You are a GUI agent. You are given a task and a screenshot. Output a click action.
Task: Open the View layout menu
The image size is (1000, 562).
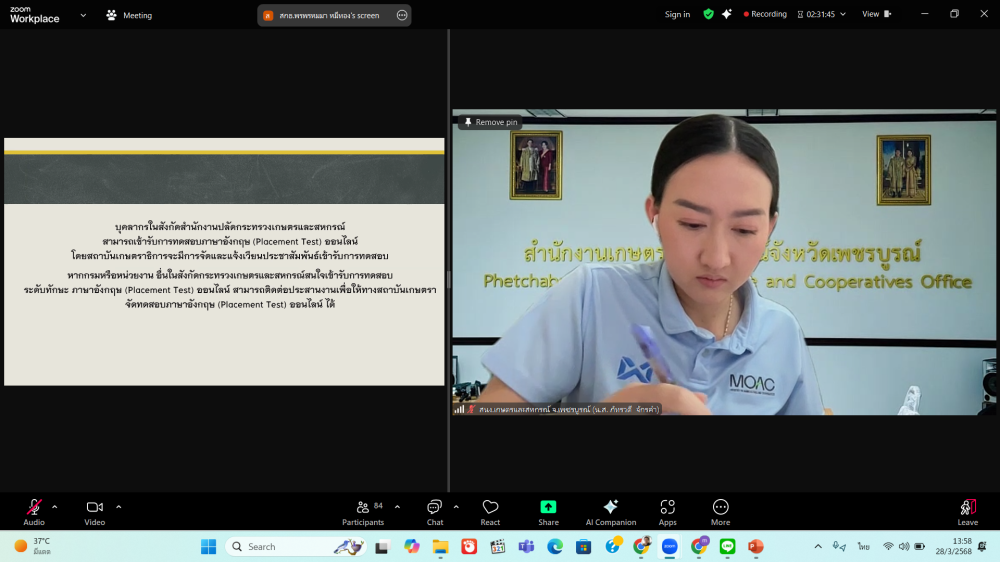(876, 14)
